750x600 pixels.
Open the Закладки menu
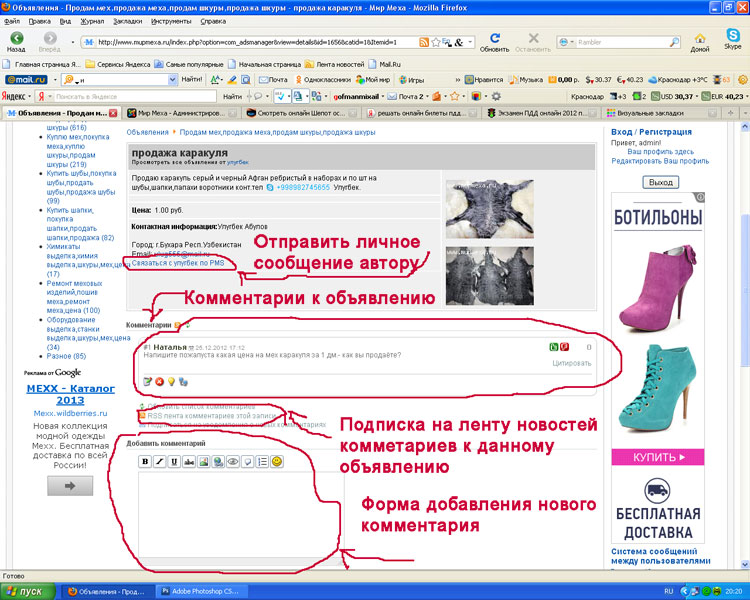coord(128,21)
